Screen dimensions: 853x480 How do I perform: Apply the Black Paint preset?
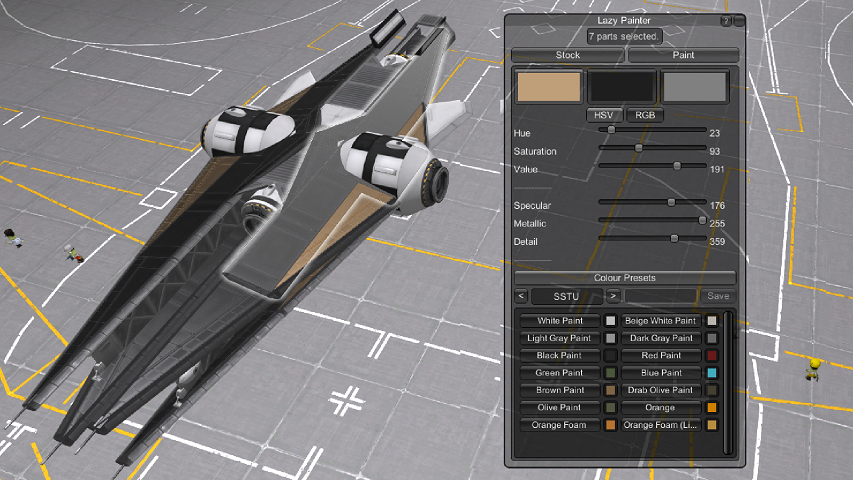tap(559, 356)
